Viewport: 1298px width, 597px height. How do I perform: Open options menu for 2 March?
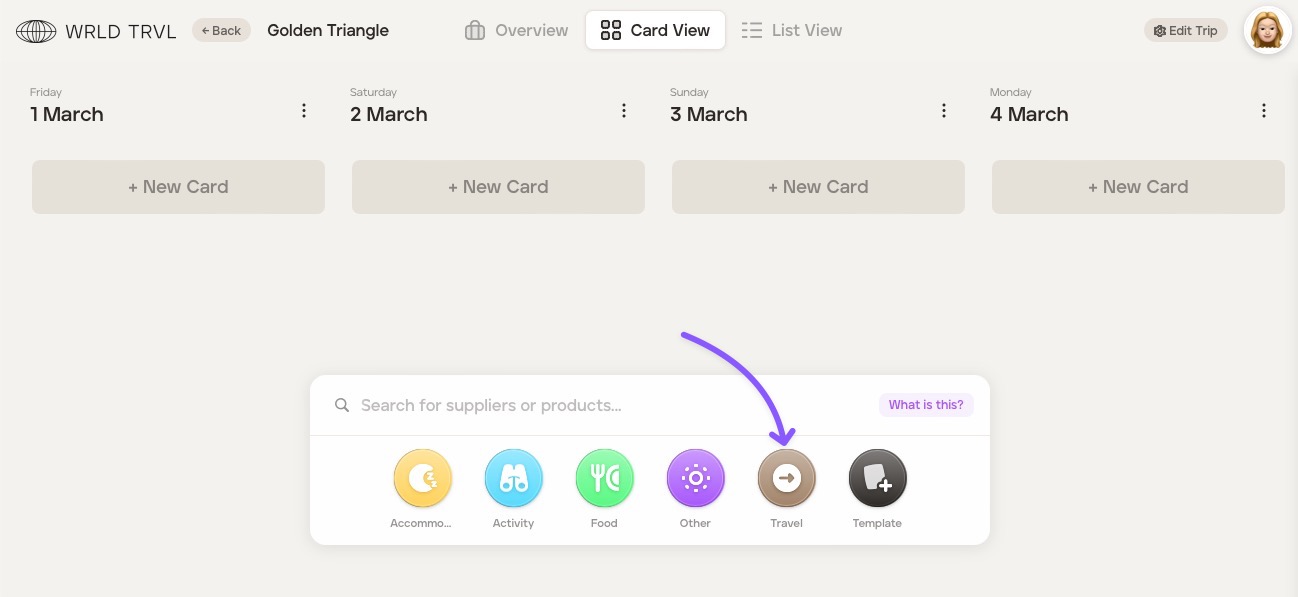click(x=624, y=111)
